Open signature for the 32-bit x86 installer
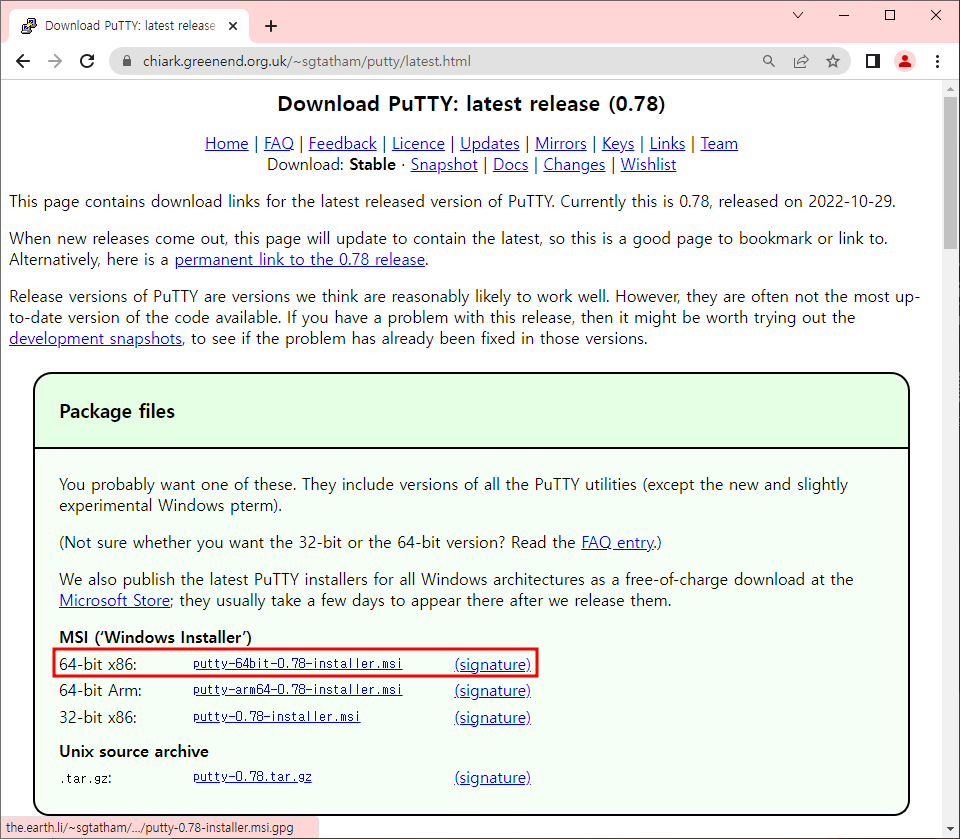Screen dimensions: 960x839 [492, 718]
